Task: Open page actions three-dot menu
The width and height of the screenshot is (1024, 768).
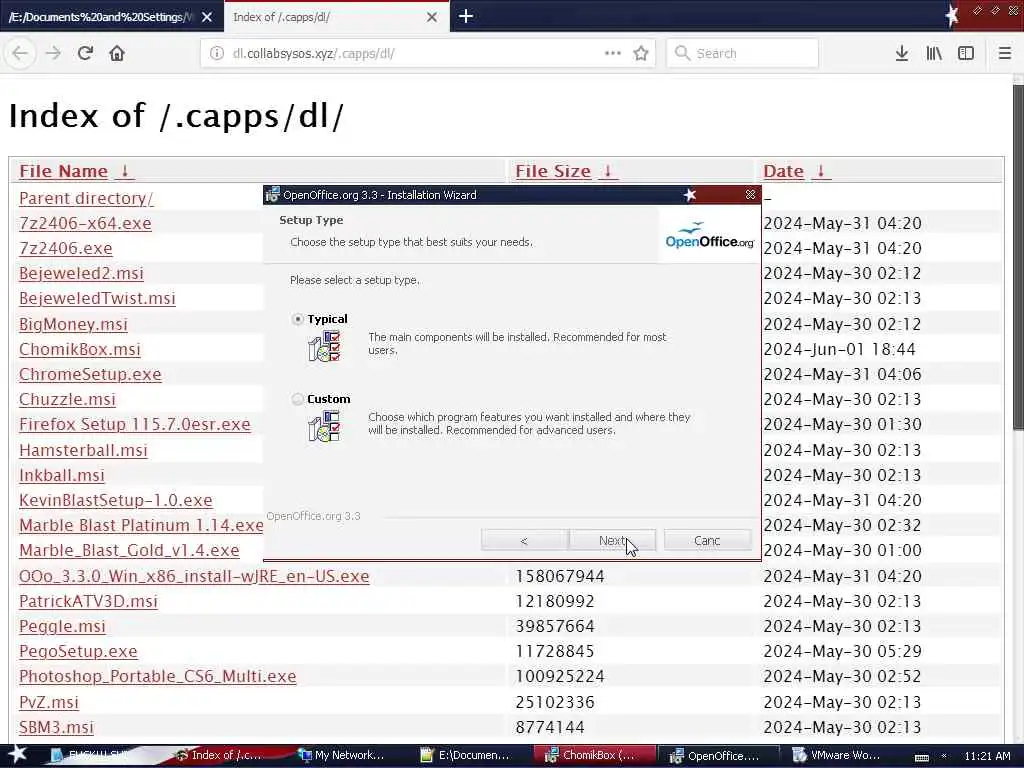Action: (x=613, y=53)
